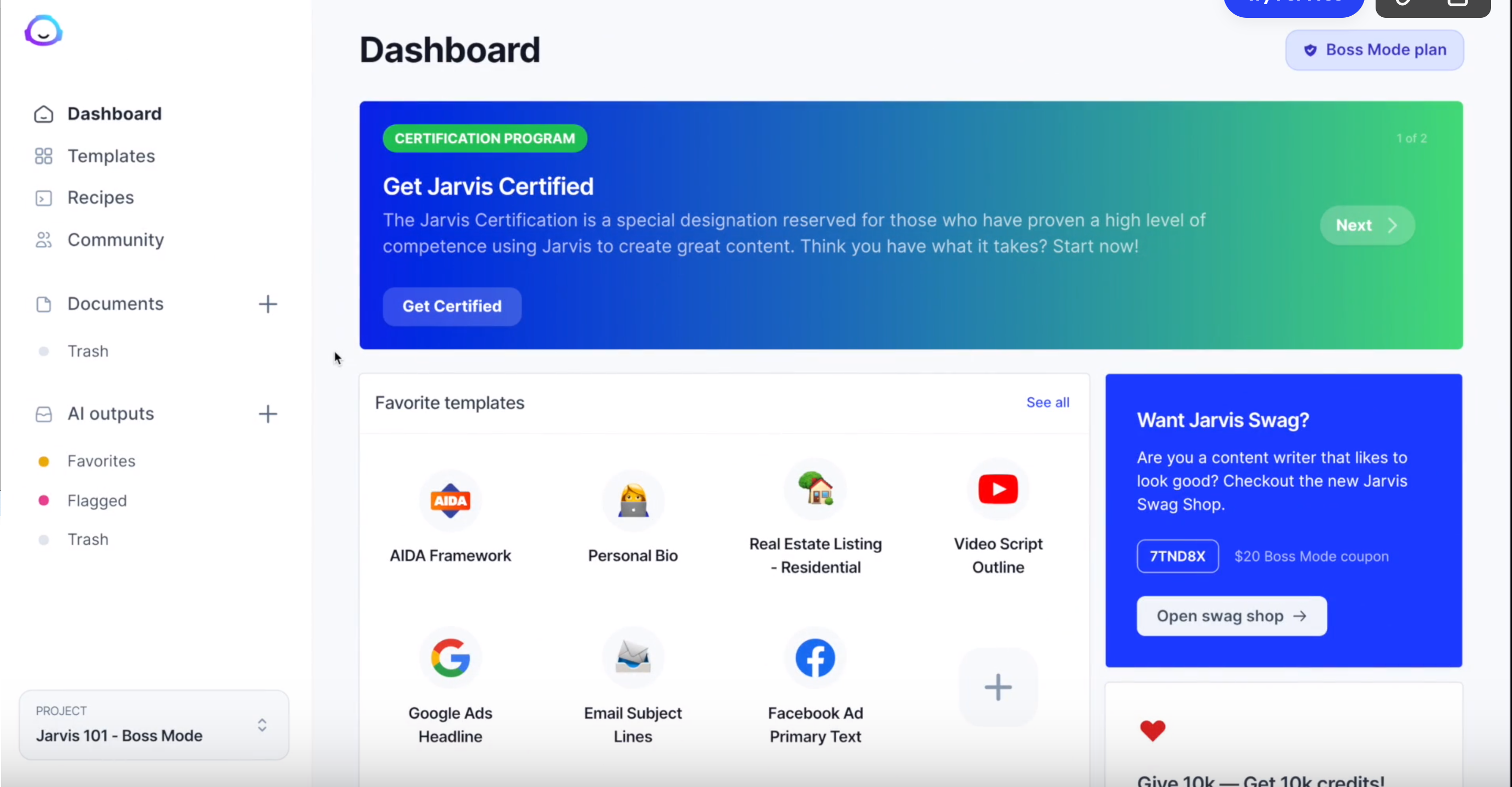Image resolution: width=1512 pixels, height=787 pixels.
Task: Click the AI outputs inbox icon
Action: [x=44, y=415]
